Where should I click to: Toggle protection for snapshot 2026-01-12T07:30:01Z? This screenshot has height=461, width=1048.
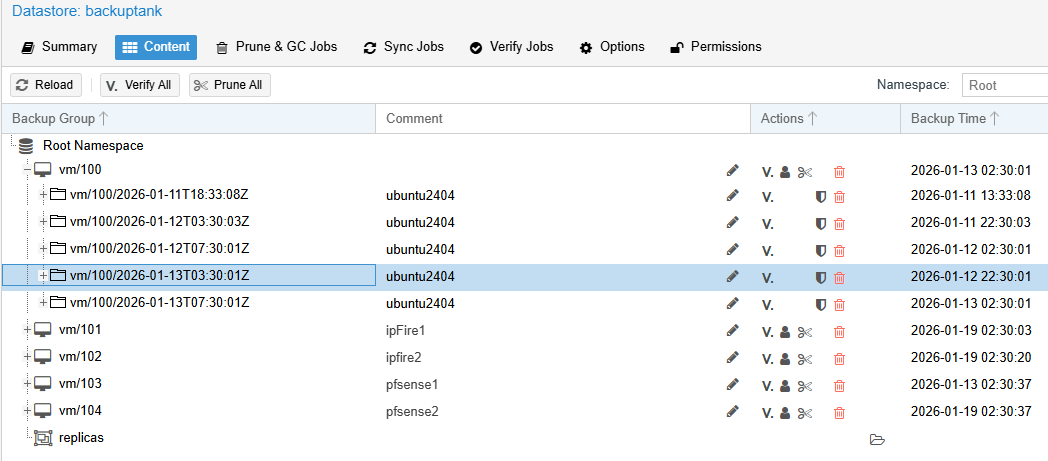point(820,251)
